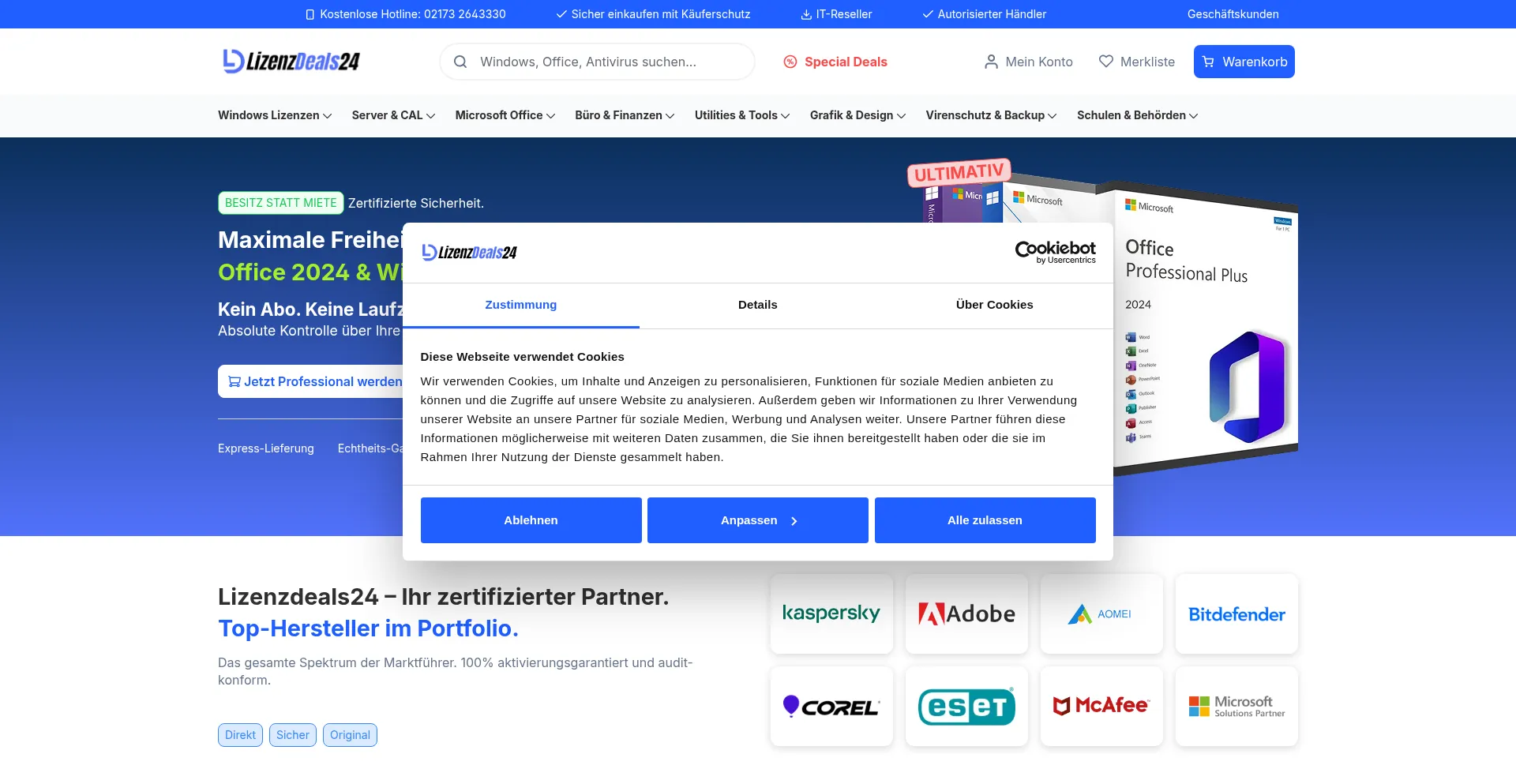Click the BESITZ STATT MIETE badge
The image size is (1516, 784).
tap(281, 203)
